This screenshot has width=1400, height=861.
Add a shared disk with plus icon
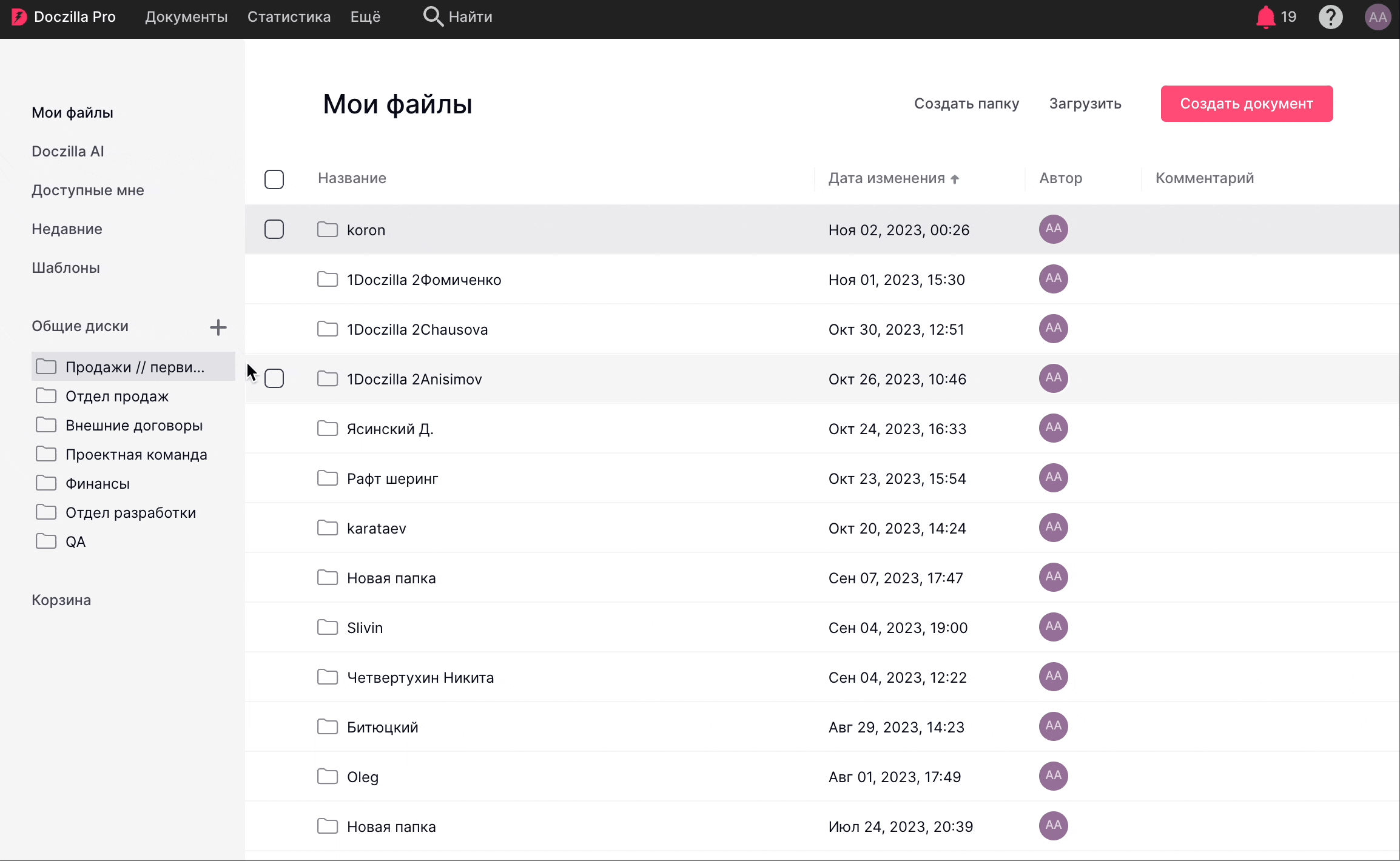click(x=218, y=327)
